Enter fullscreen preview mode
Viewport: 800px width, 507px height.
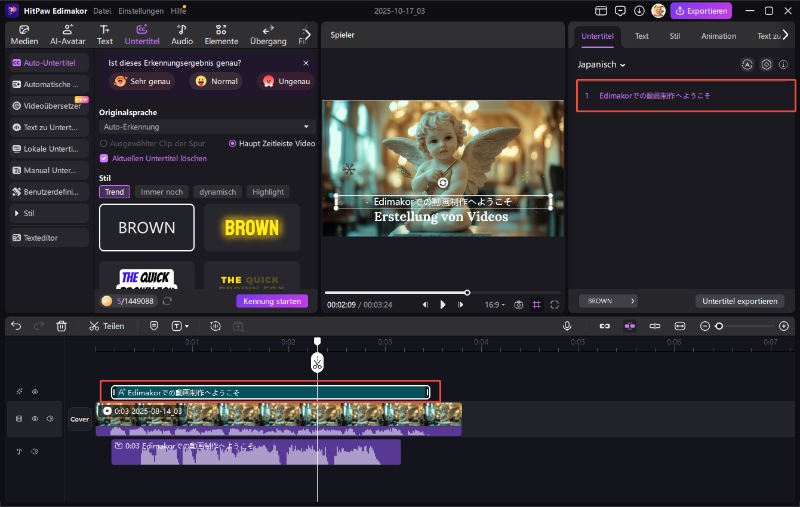click(x=554, y=305)
